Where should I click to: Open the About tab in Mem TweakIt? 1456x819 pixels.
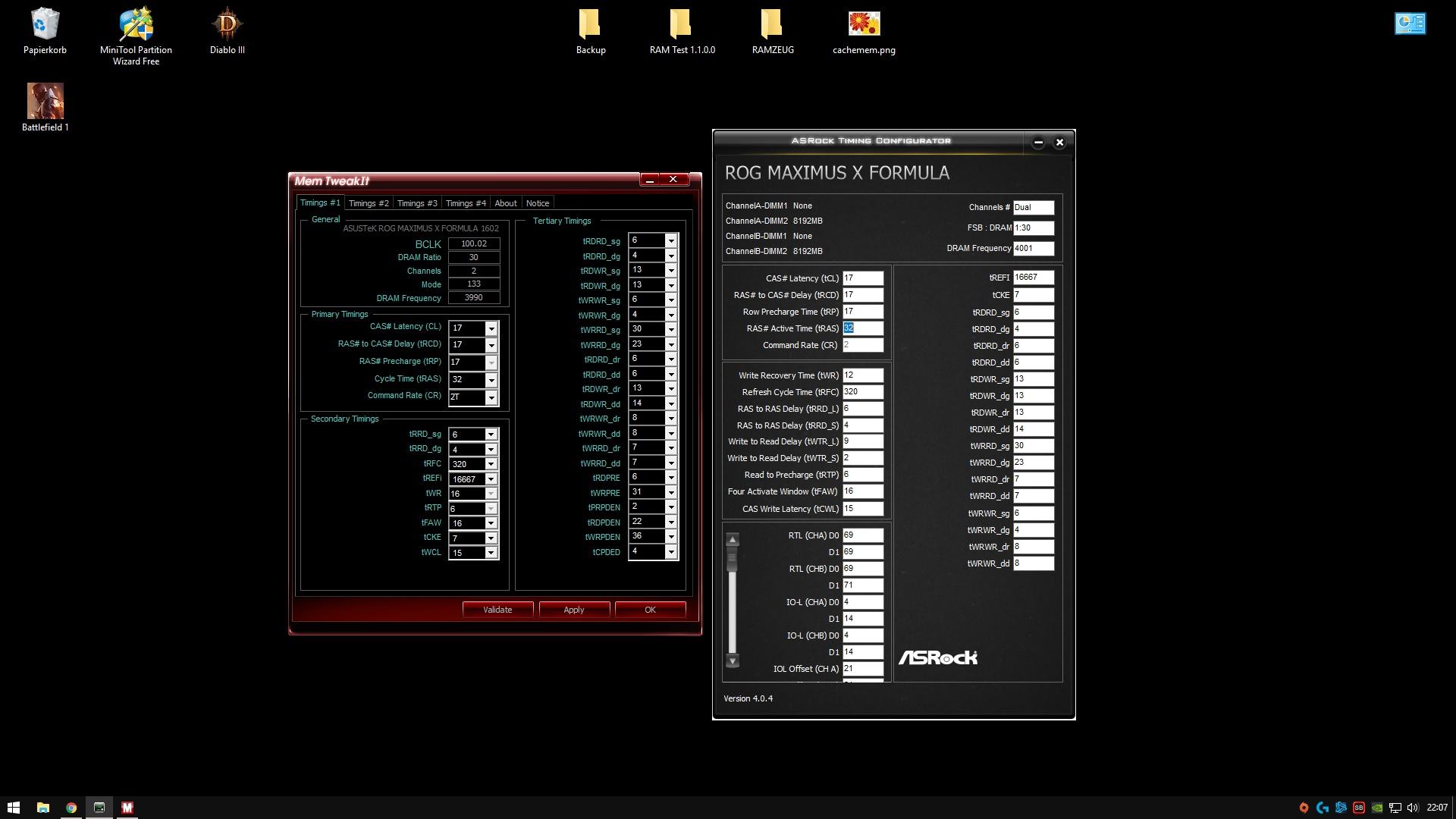click(x=506, y=203)
